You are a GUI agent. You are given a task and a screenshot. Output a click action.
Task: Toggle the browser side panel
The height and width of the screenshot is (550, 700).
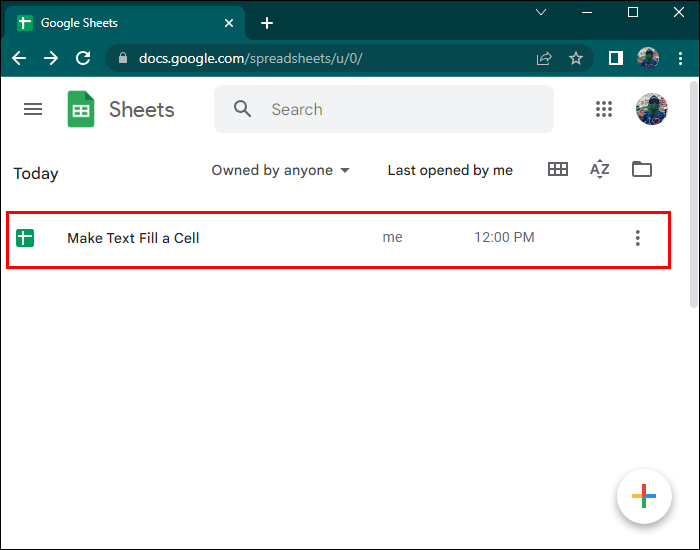pyautogui.click(x=616, y=58)
